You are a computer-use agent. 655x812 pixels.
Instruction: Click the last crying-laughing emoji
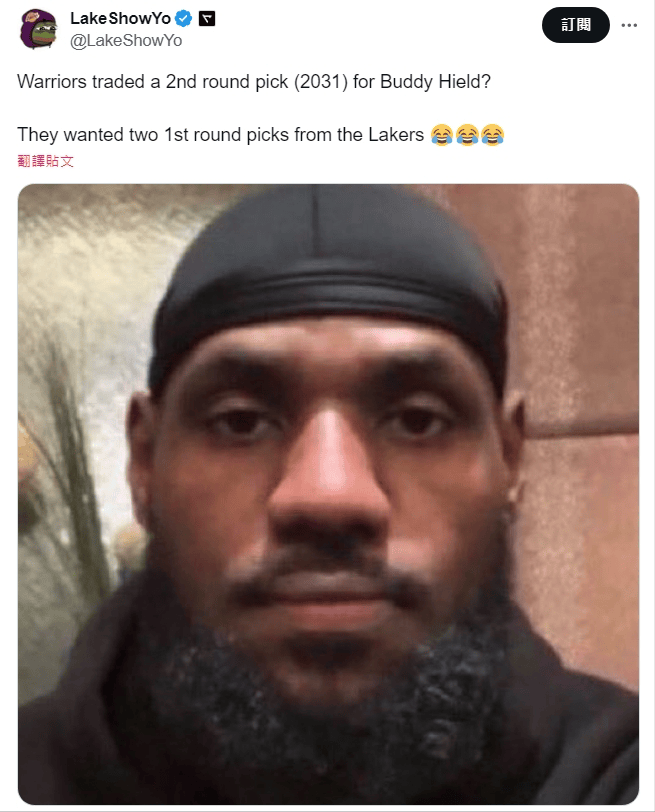point(492,135)
